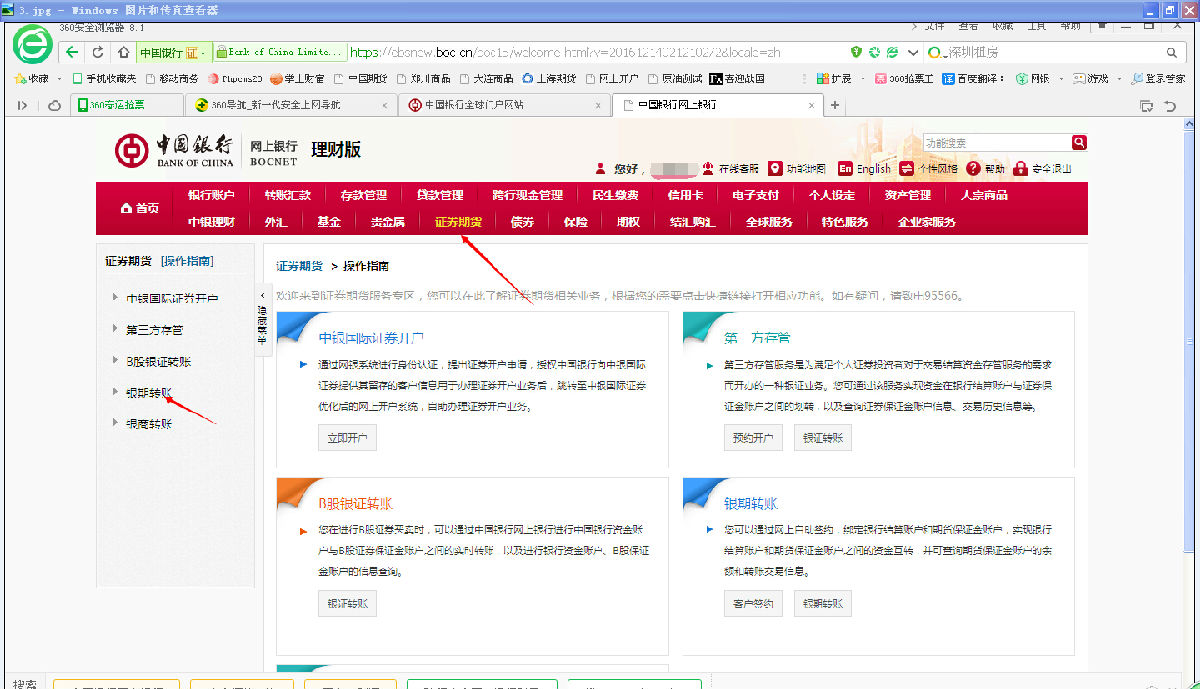Click the 预约开户 button
The image size is (1200, 689).
tap(754, 438)
